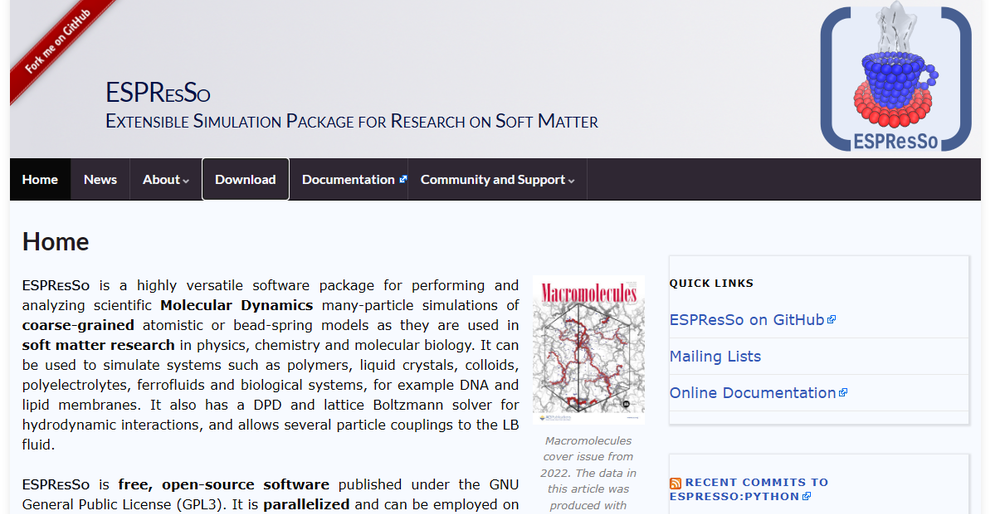Click bold text 'Molecular Dynamics'

(237, 305)
